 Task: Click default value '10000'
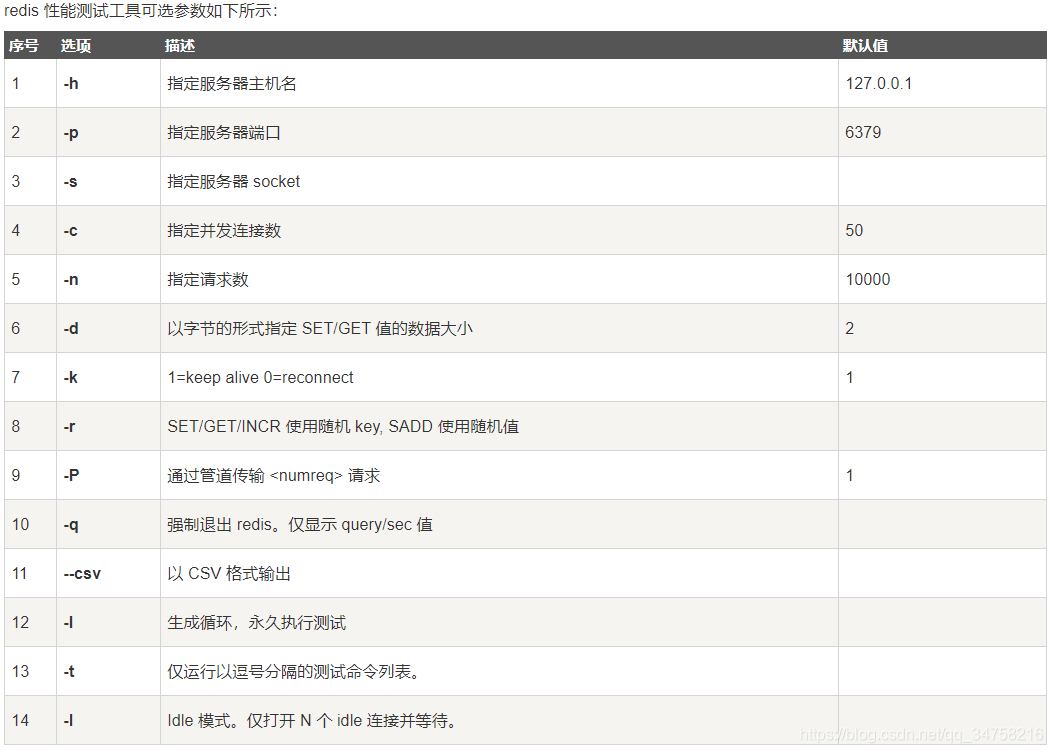point(867,279)
